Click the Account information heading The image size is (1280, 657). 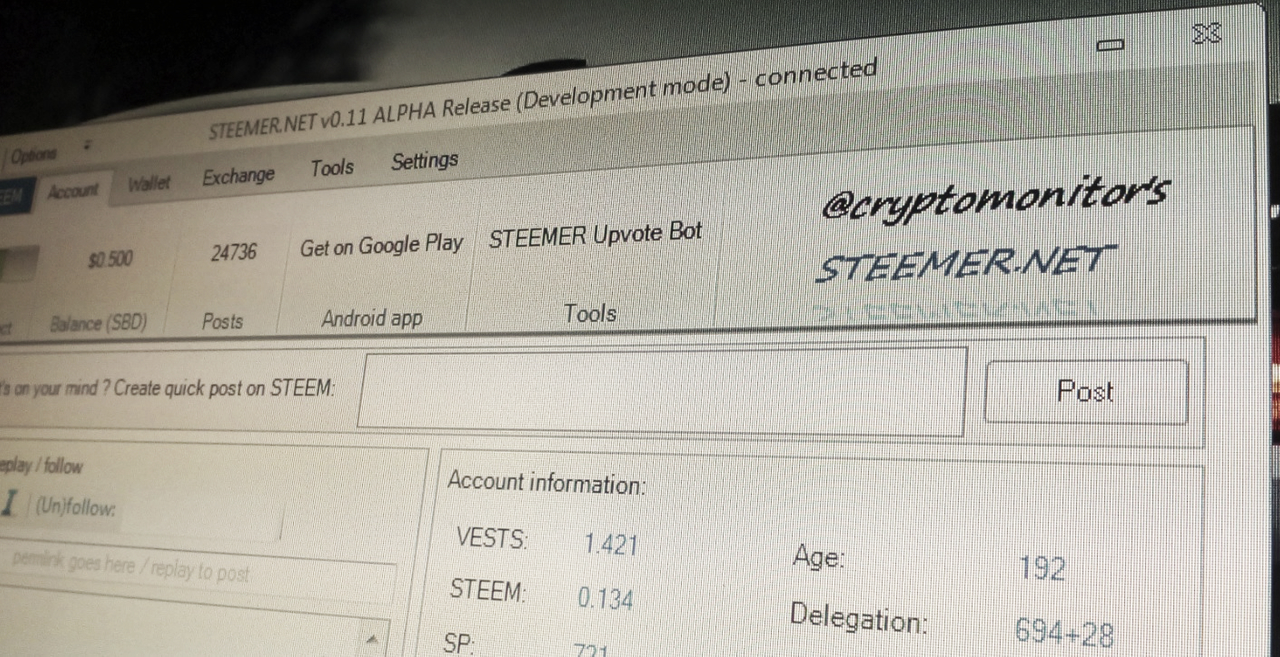point(547,483)
